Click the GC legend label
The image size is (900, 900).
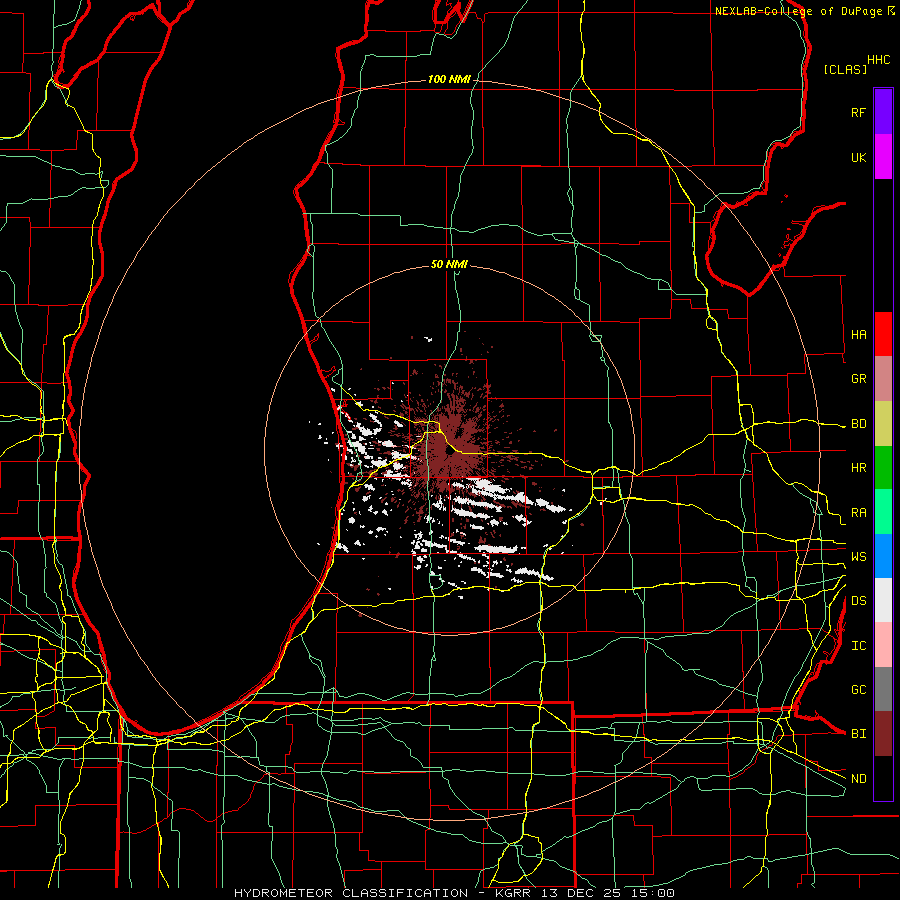(x=858, y=689)
